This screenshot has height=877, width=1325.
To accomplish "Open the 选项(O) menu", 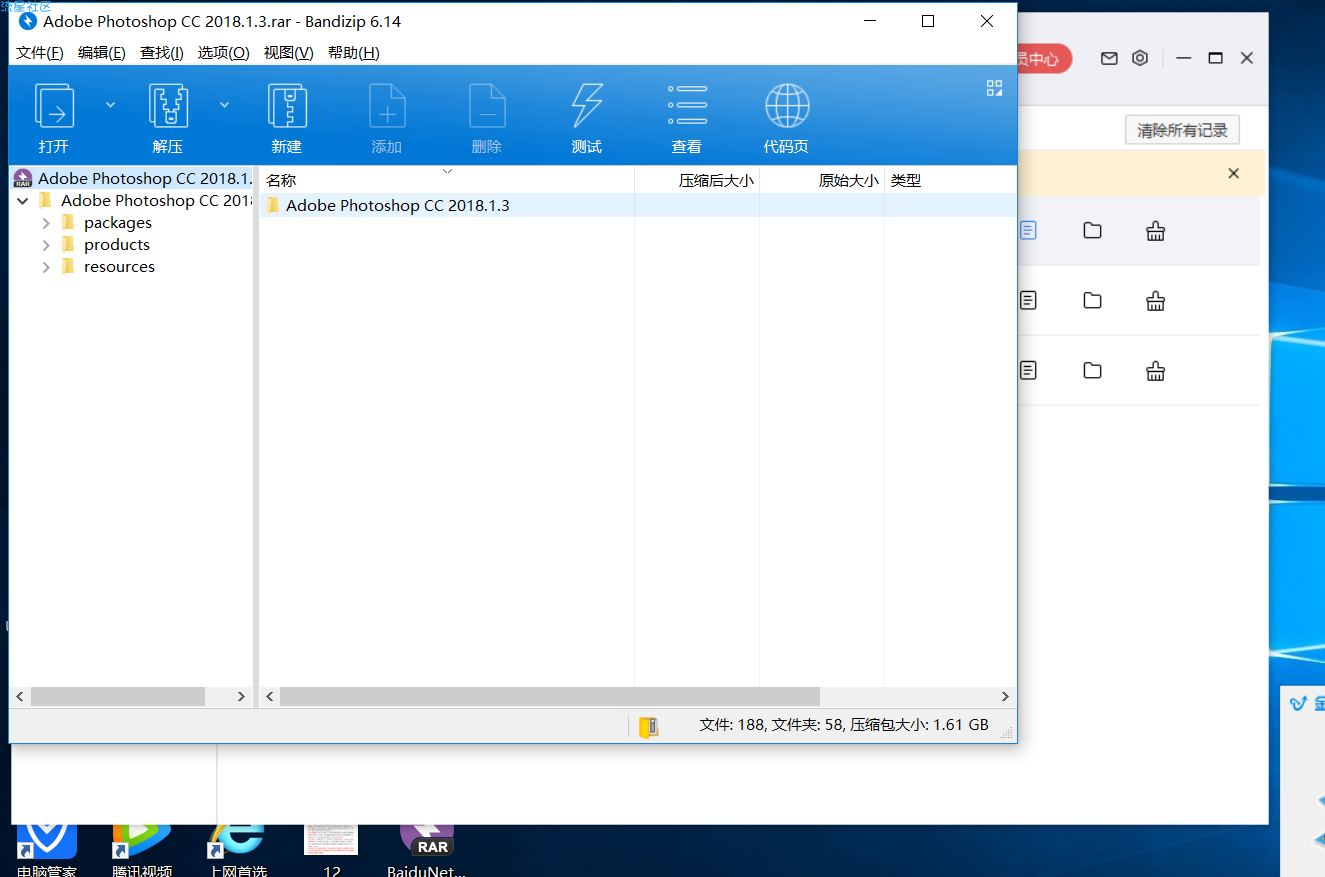I will click(x=224, y=53).
